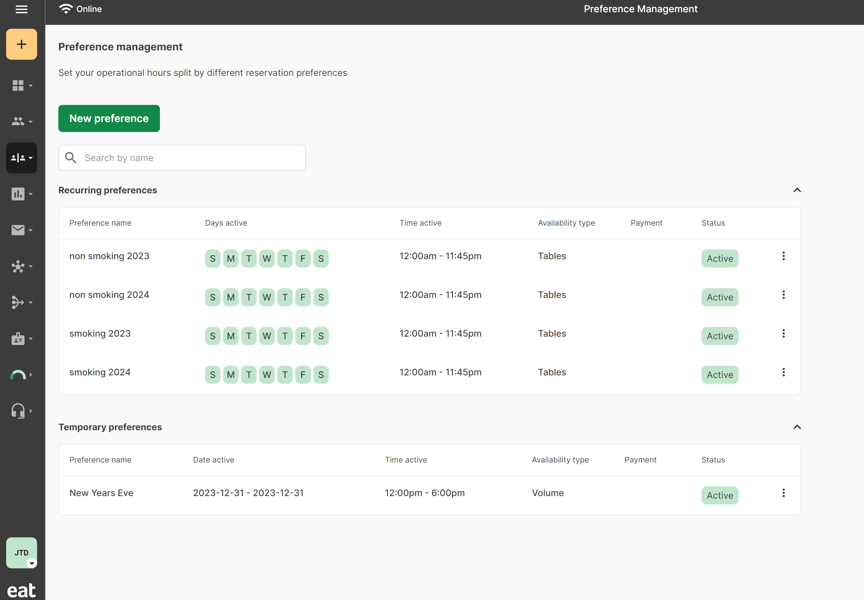
Task: Click the Online wifi status indicator
Action: (x=79, y=9)
